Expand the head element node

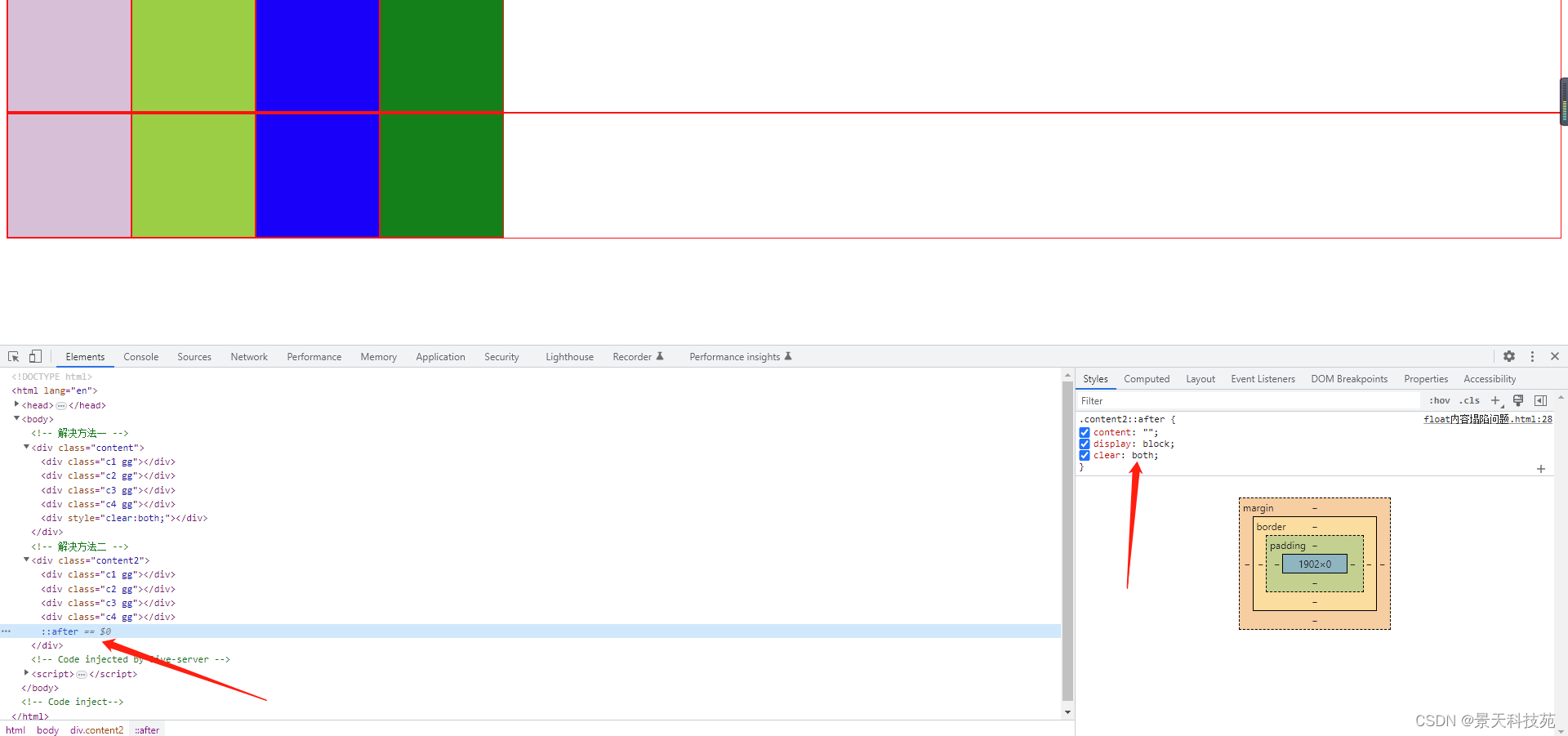[x=16, y=404]
